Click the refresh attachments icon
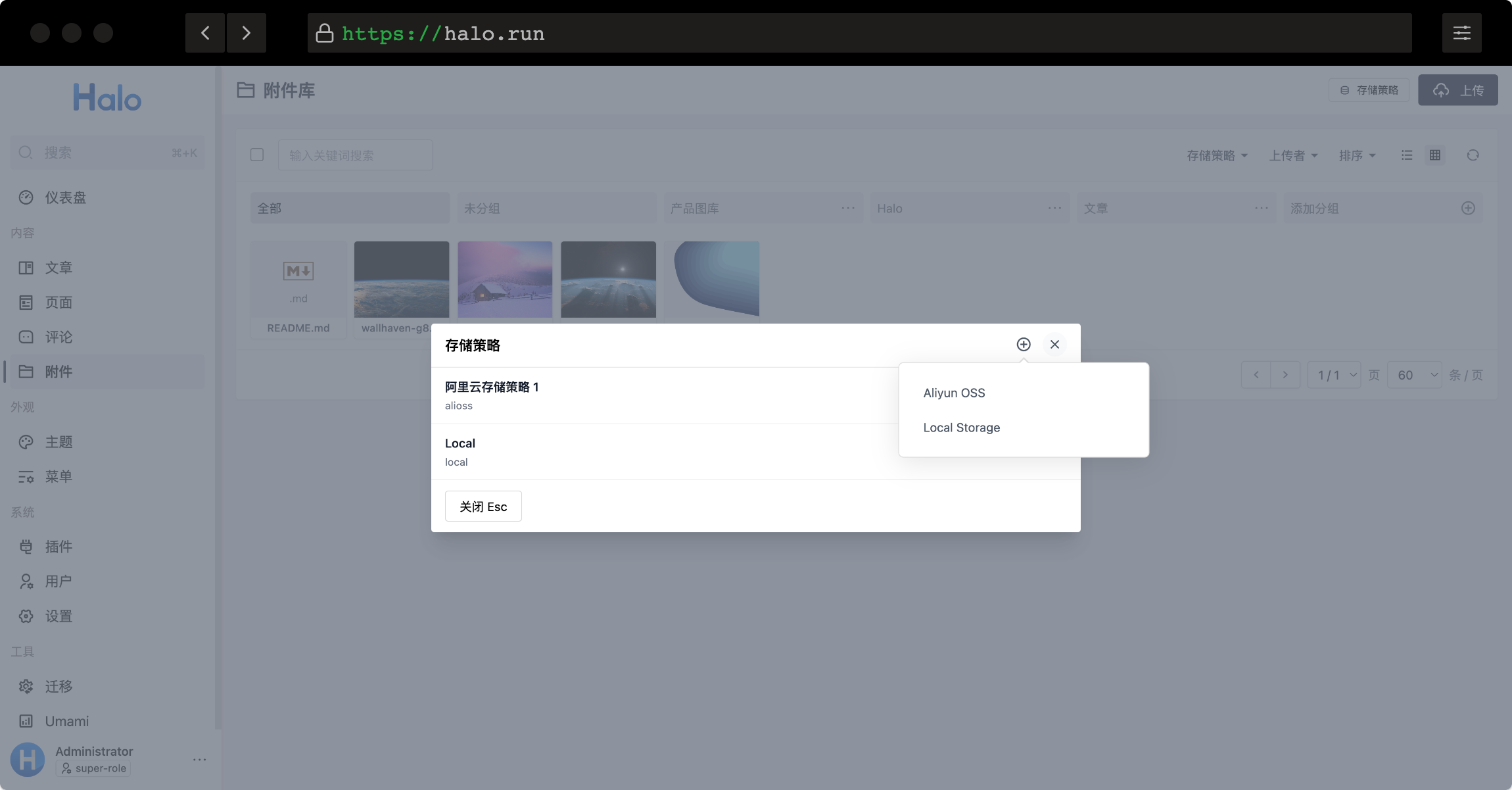The width and height of the screenshot is (1512, 790). pos(1473,155)
